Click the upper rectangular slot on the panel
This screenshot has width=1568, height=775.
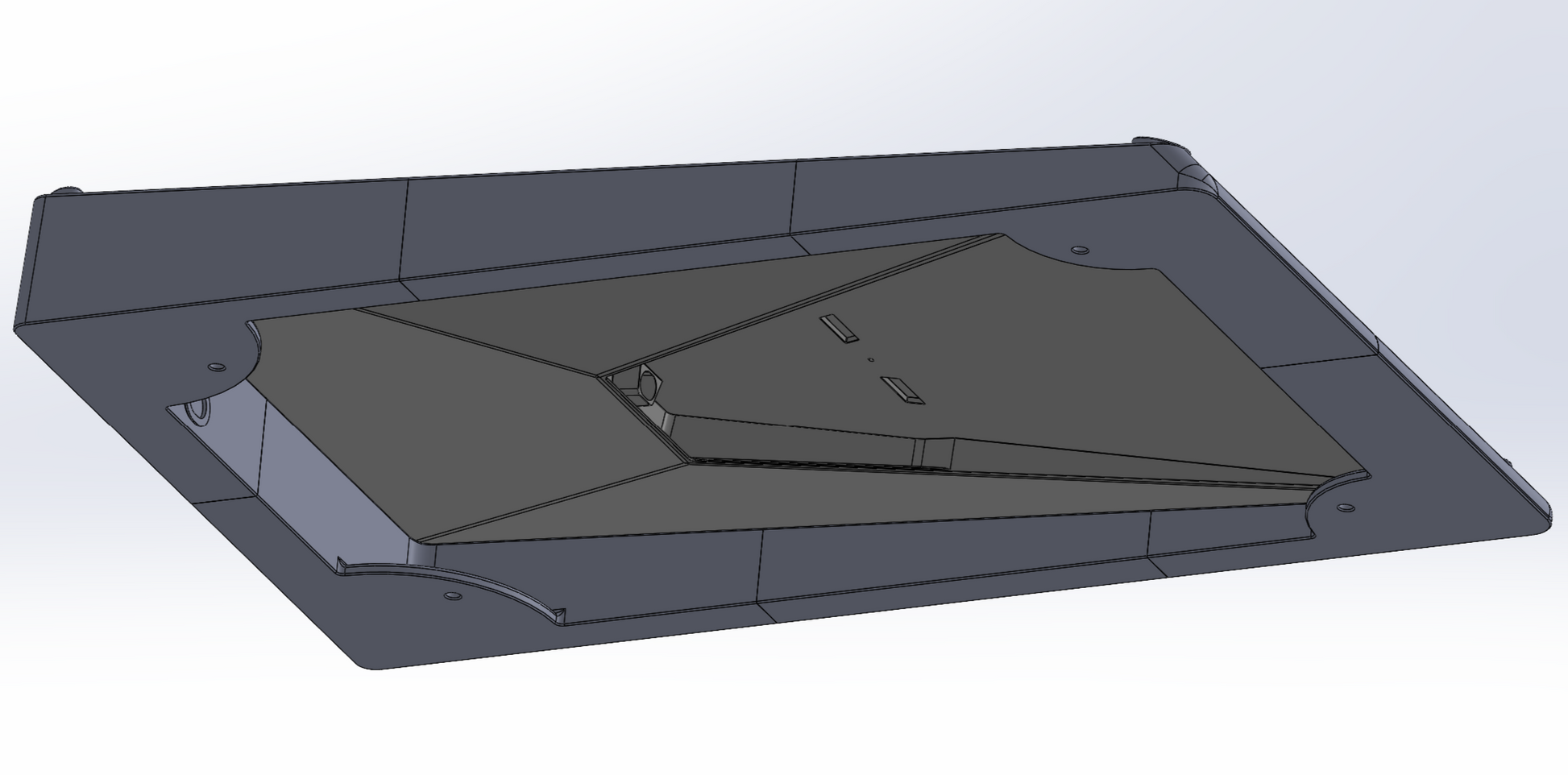pos(839,329)
